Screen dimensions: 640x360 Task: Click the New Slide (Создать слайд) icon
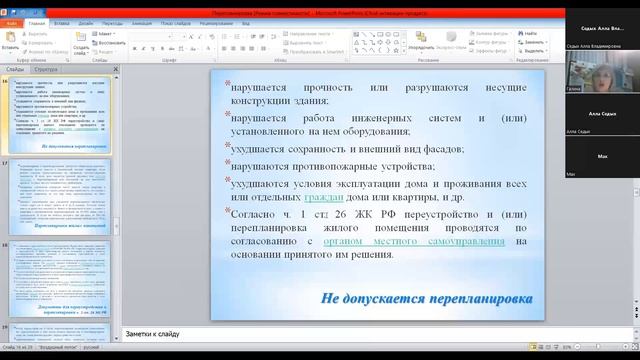(x=81, y=38)
